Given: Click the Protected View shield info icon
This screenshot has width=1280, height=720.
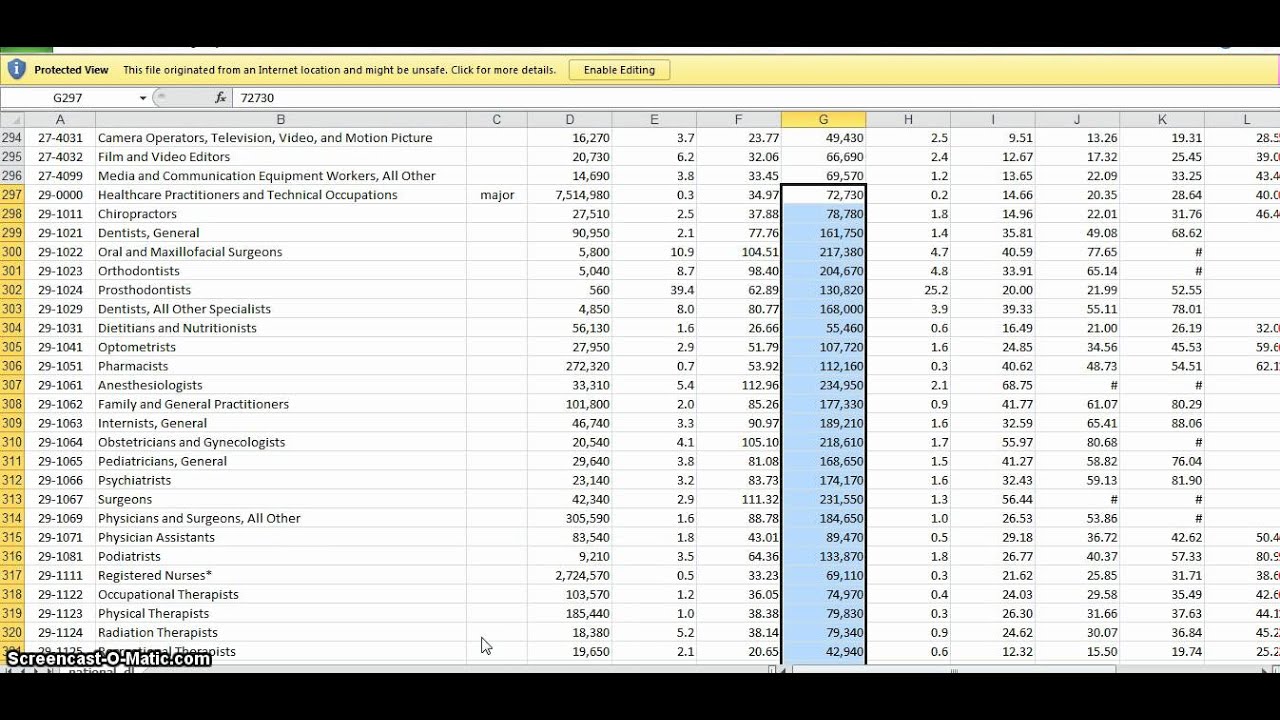Looking at the screenshot, I should [x=16, y=69].
